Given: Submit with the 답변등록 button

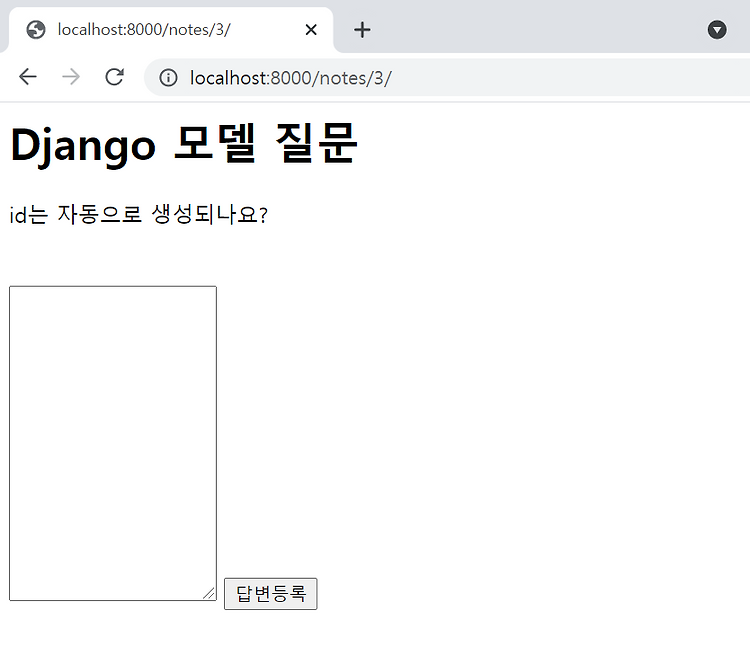Looking at the screenshot, I should coord(271,594).
